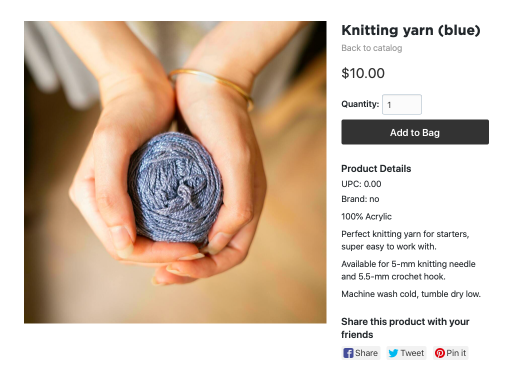Click "Share this product with your friends" heading
516x372 pixels.
405,328
